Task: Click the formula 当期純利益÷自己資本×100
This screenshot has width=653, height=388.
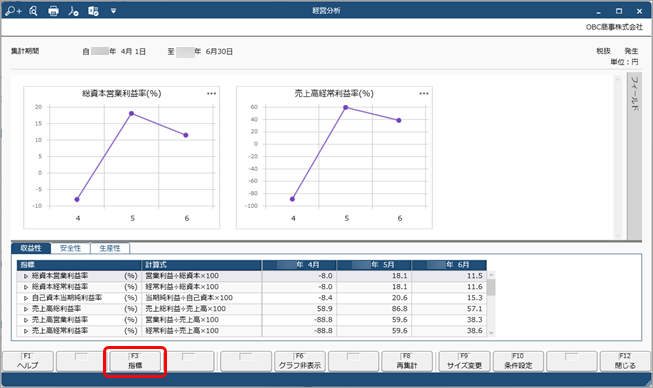Action: [x=189, y=298]
